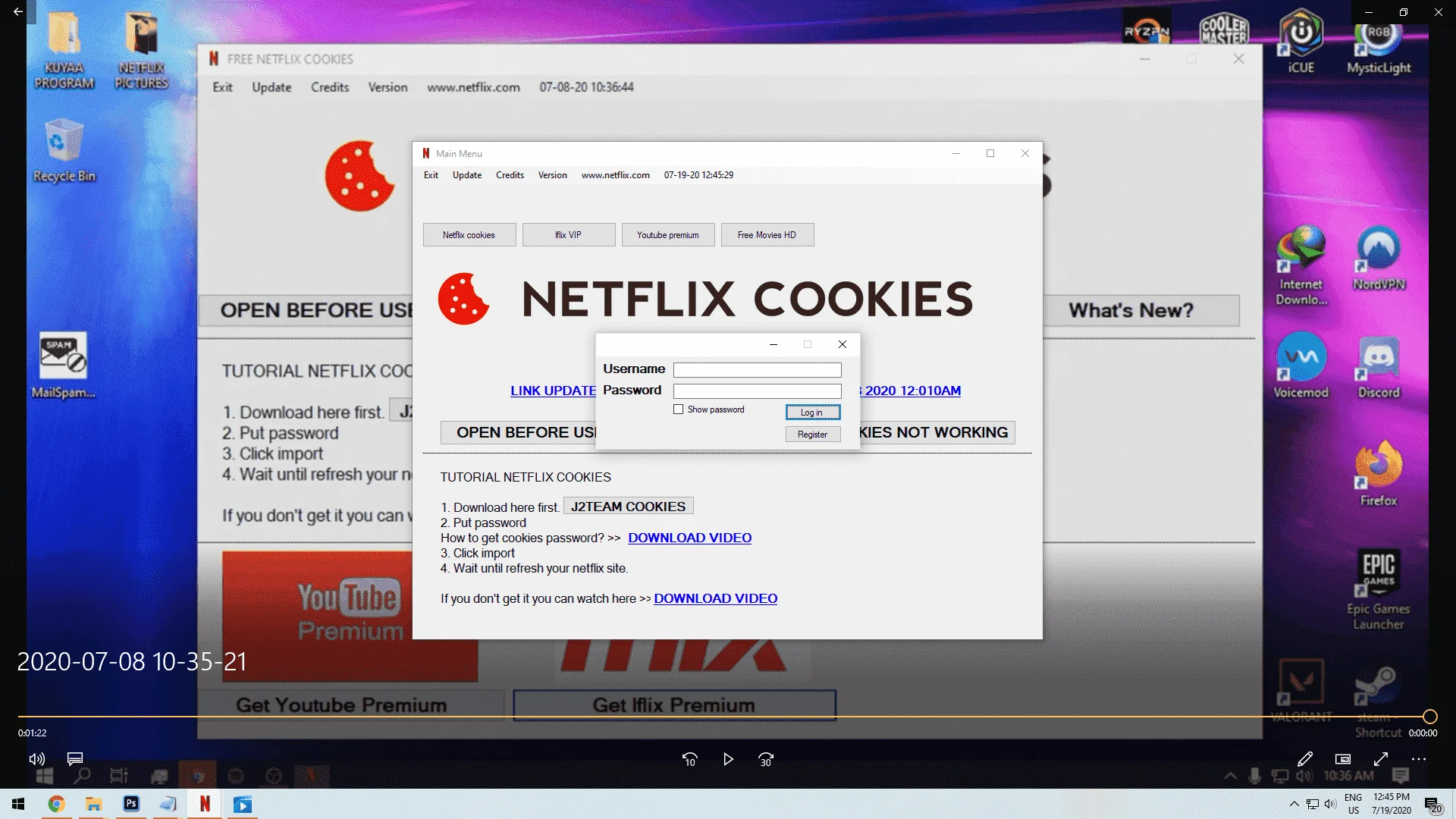Click the Get Iflix Premium button
The height and width of the screenshot is (819, 1456).
(674, 705)
